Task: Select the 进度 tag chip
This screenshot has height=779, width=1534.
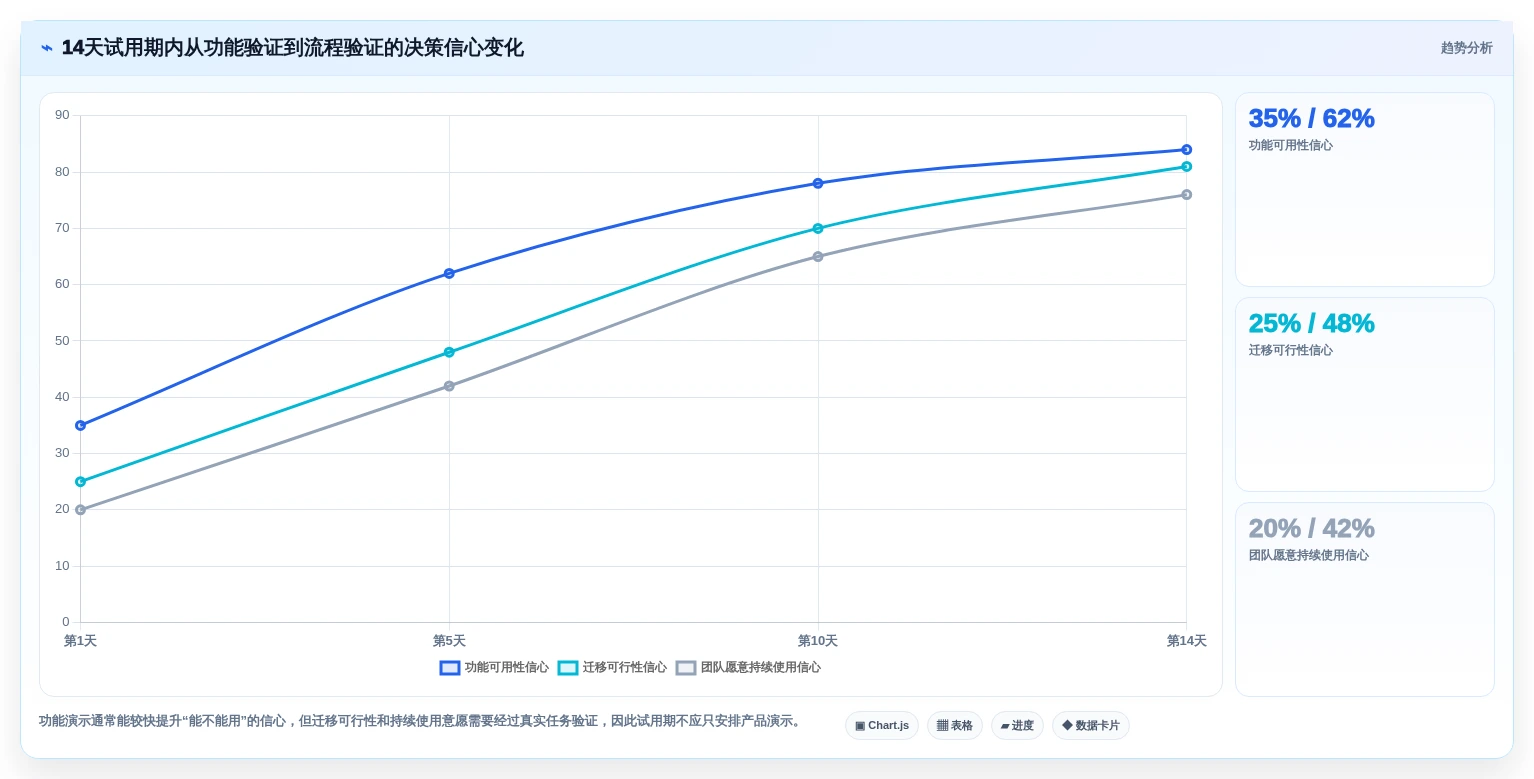Action: click(1017, 726)
